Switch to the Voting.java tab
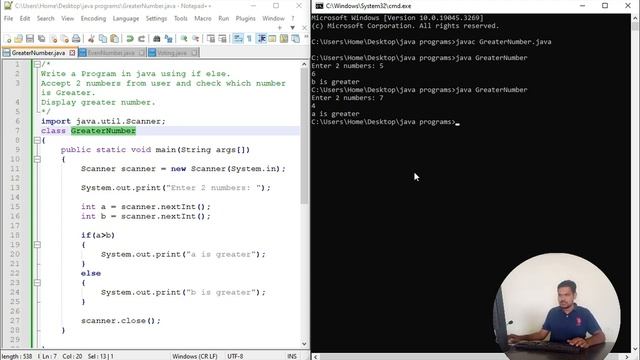The height and width of the screenshot is (360, 640). [x=173, y=53]
